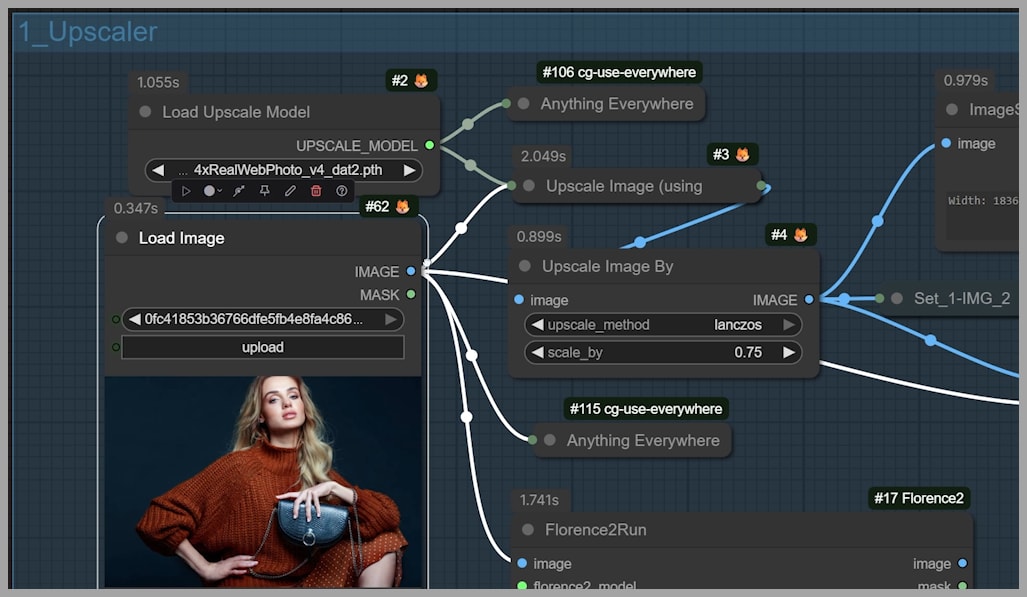The width and height of the screenshot is (1027, 597).
Task: Open the node color dropdown in toolbar
Action: pyautogui.click(x=213, y=190)
